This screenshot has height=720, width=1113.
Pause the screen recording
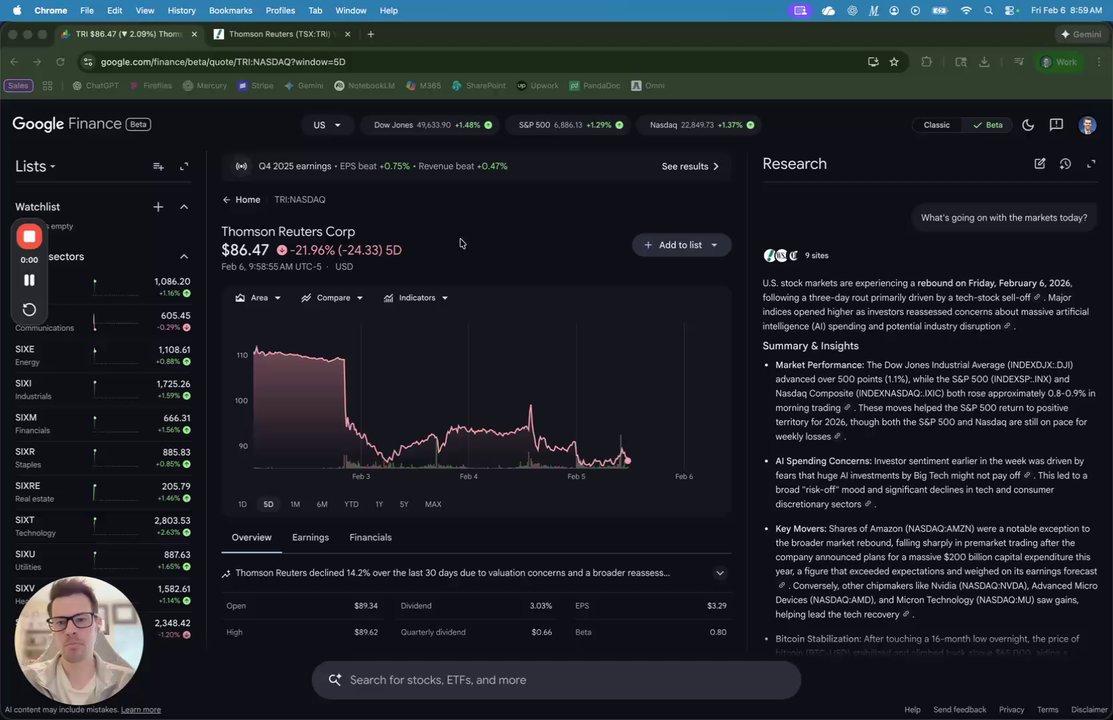29,280
